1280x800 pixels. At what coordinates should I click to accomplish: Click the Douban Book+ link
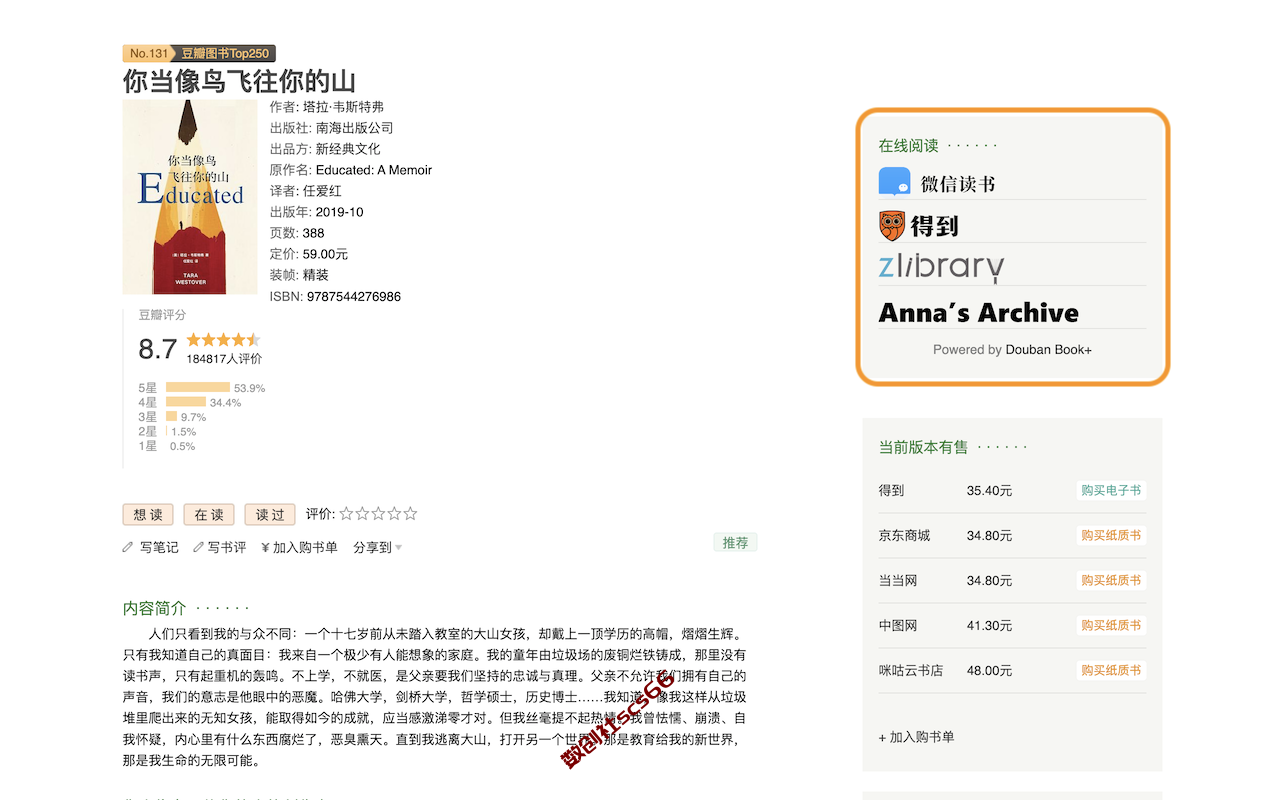coord(1049,350)
